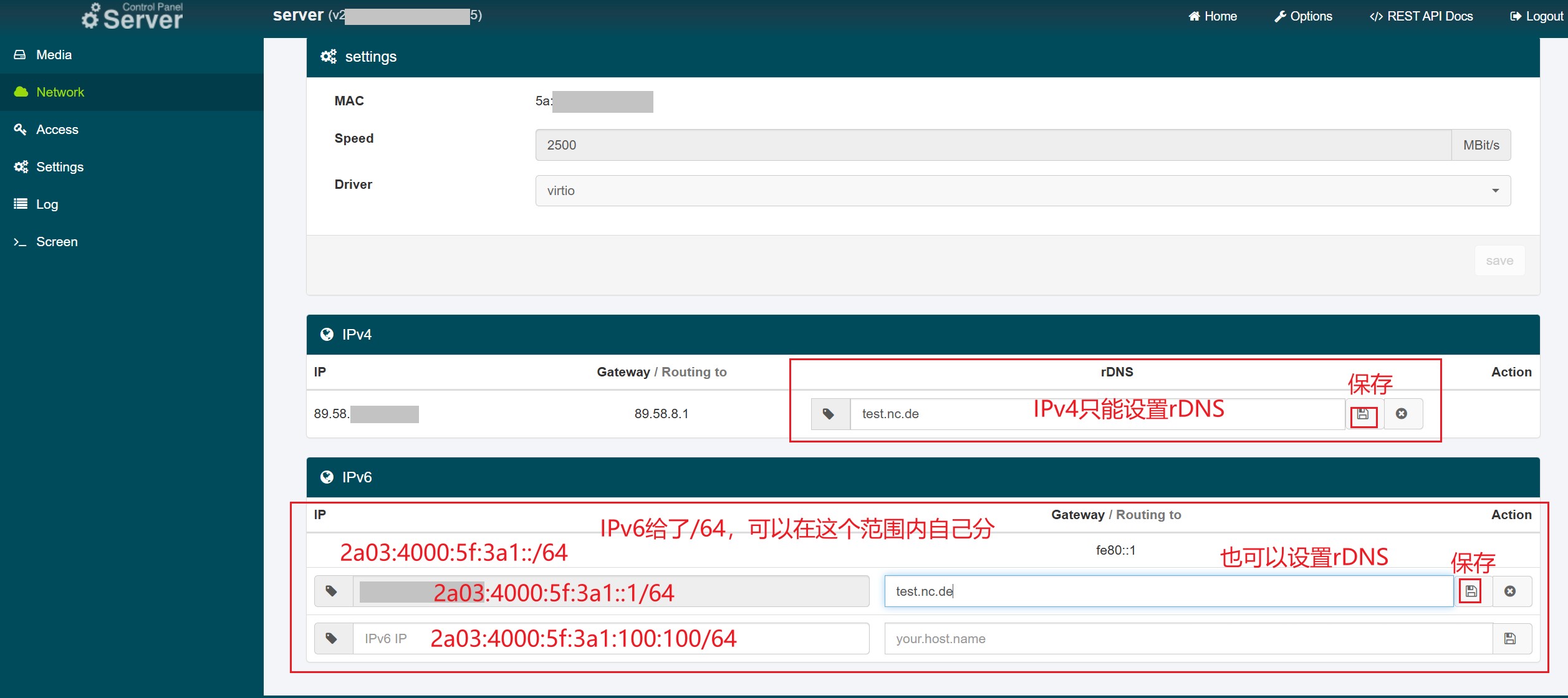Open Screen from the sidebar
The width and height of the screenshot is (1568, 698).
(57, 242)
